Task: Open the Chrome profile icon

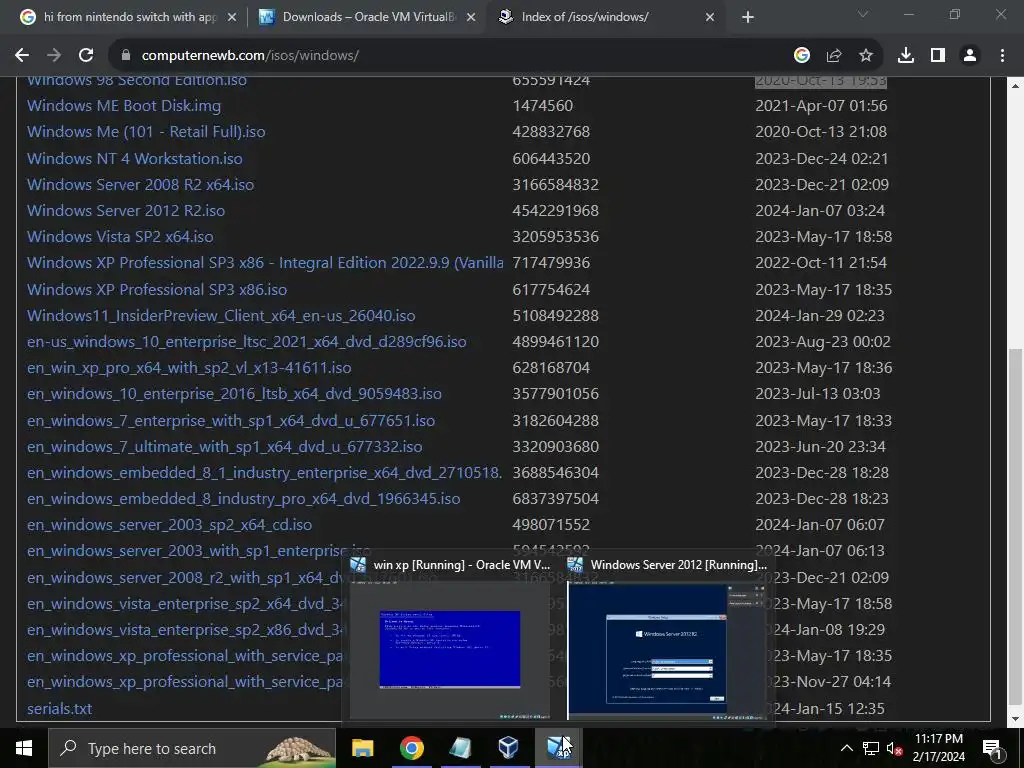Action: pos(970,56)
